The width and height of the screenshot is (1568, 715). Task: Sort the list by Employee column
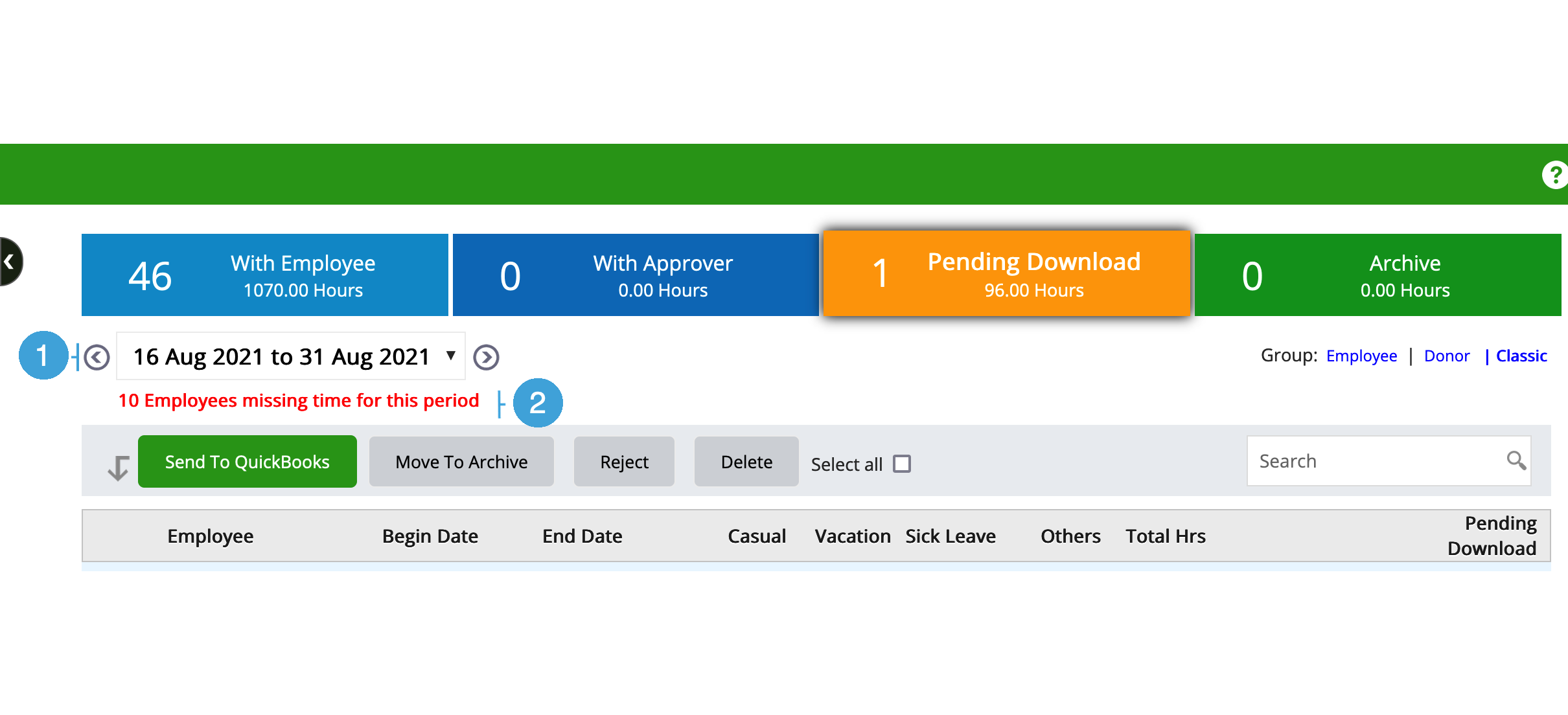[210, 536]
